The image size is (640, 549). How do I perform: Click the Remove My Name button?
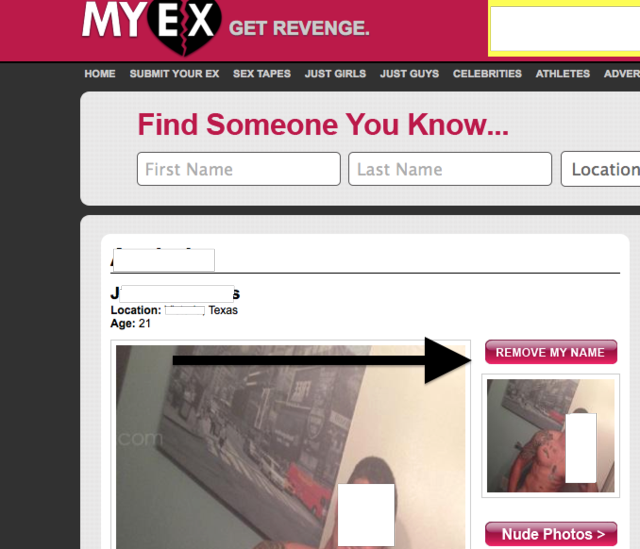pos(551,352)
